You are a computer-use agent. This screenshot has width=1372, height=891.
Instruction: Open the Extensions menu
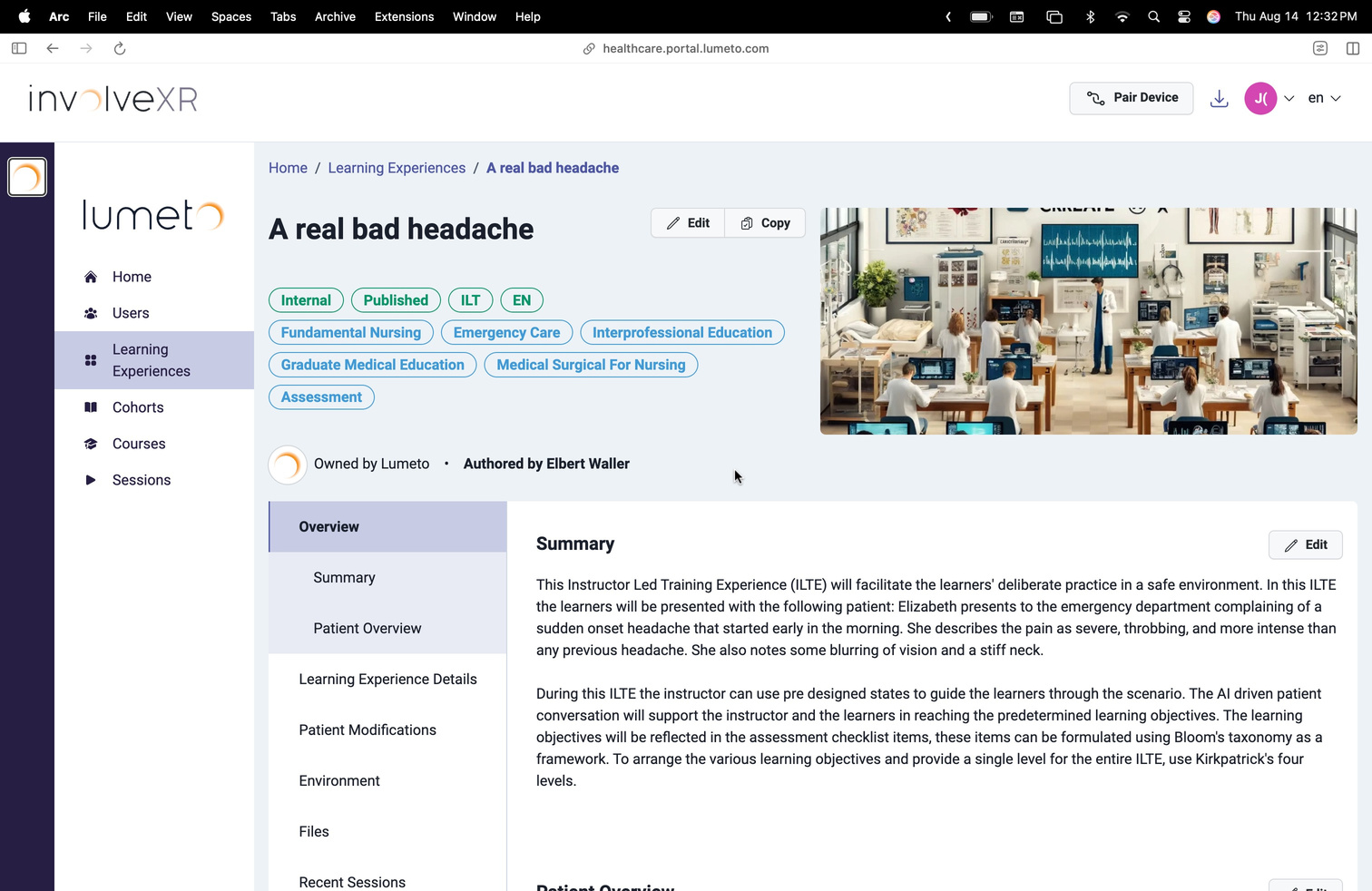click(405, 16)
